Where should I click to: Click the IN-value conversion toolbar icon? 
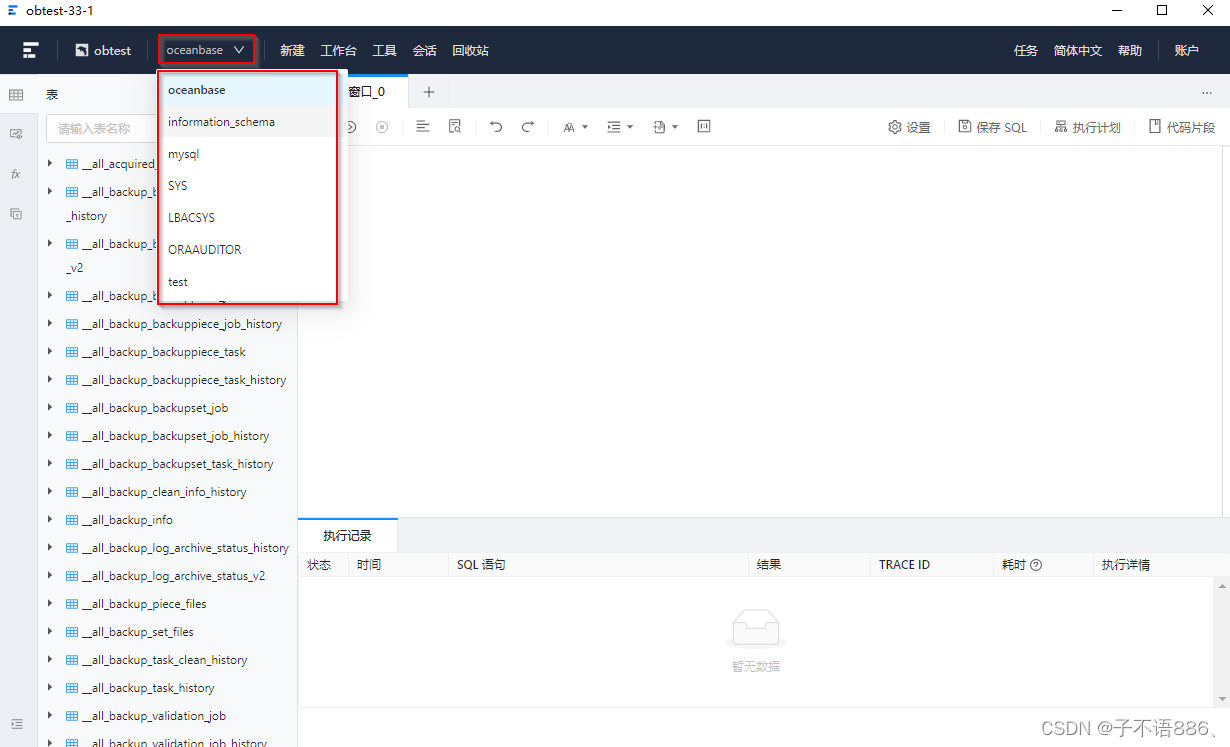(x=704, y=127)
